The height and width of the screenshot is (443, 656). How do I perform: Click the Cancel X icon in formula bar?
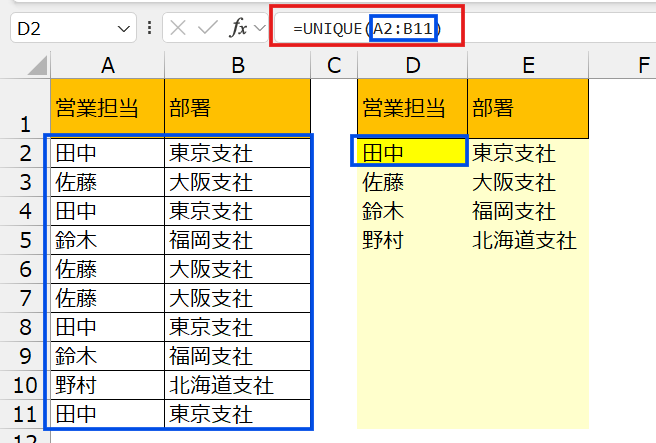coord(179,28)
